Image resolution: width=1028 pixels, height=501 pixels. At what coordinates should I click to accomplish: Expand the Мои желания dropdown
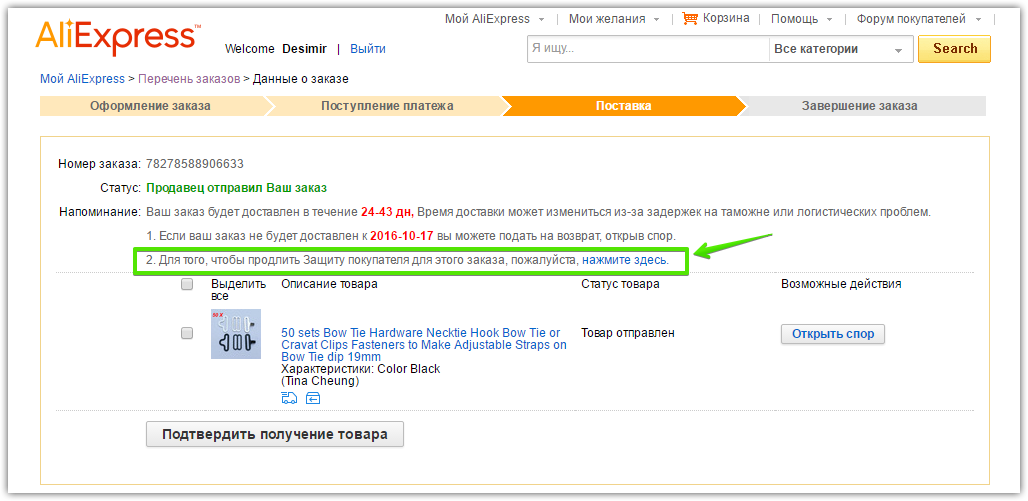coord(614,19)
